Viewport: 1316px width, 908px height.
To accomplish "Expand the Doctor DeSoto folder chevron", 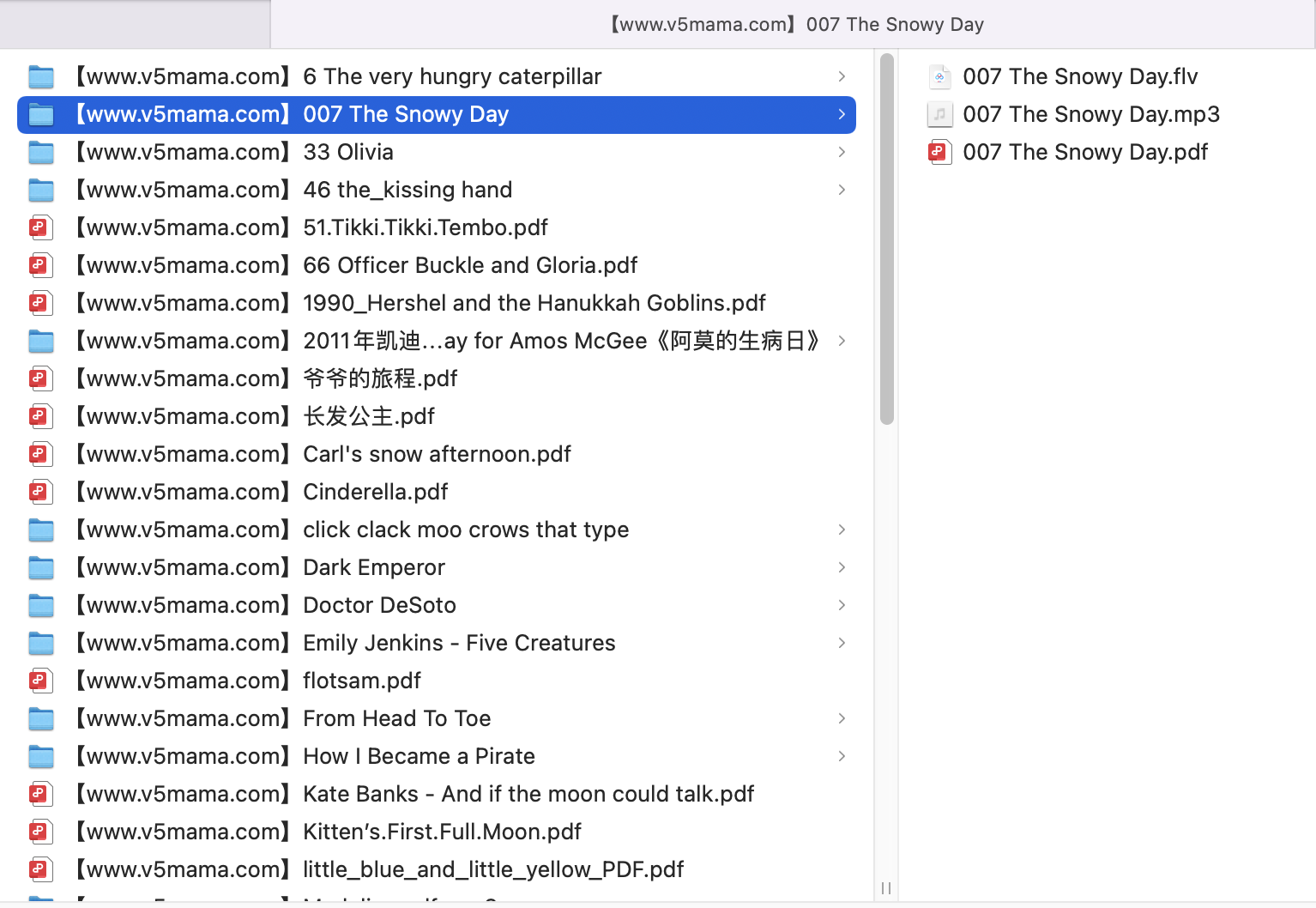I will pos(842,606).
